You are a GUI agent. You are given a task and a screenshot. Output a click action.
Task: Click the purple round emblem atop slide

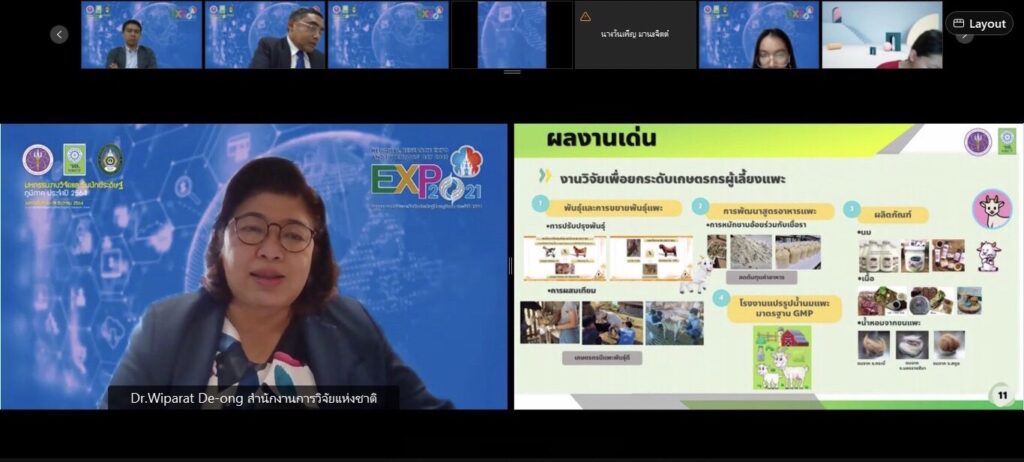tap(977, 142)
